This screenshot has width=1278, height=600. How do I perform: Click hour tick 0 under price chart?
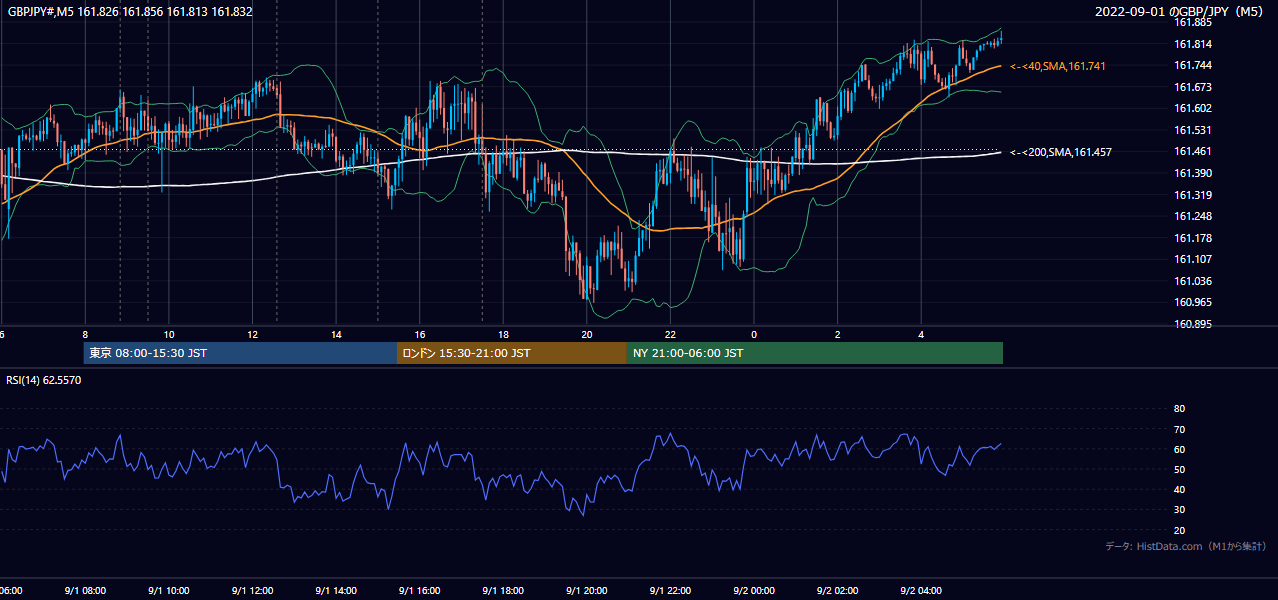tap(754, 334)
